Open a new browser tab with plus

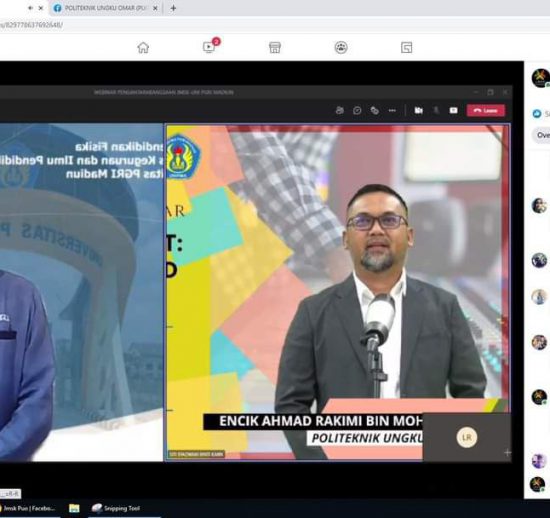click(173, 8)
